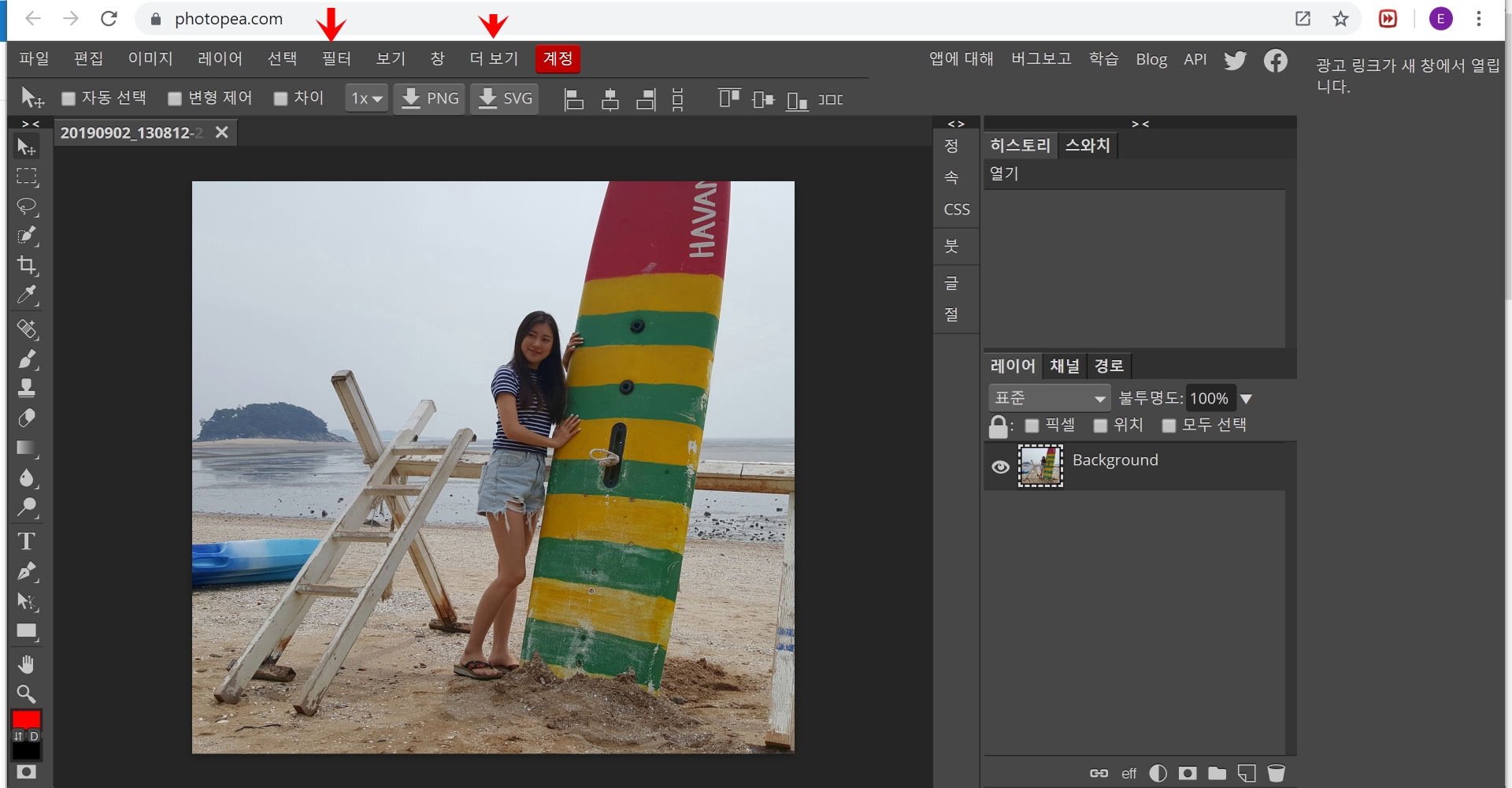Switch to the 채널 tab
This screenshot has height=788, width=1512.
(1065, 366)
